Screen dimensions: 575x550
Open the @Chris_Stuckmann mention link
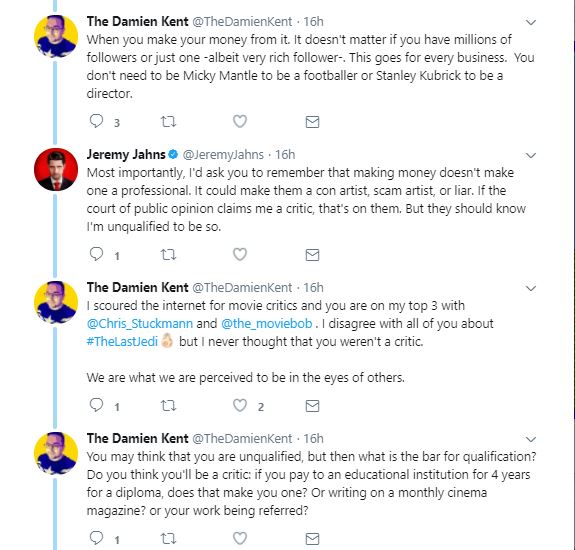140,323
